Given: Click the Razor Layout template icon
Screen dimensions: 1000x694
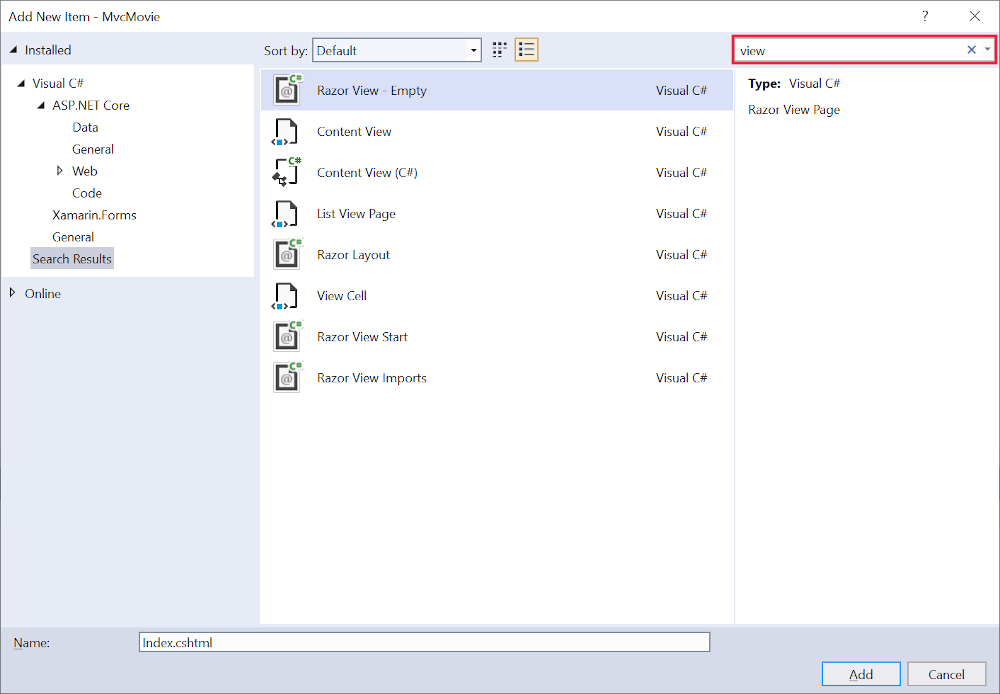Looking at the screenshot, I should (x=287, y=255).
